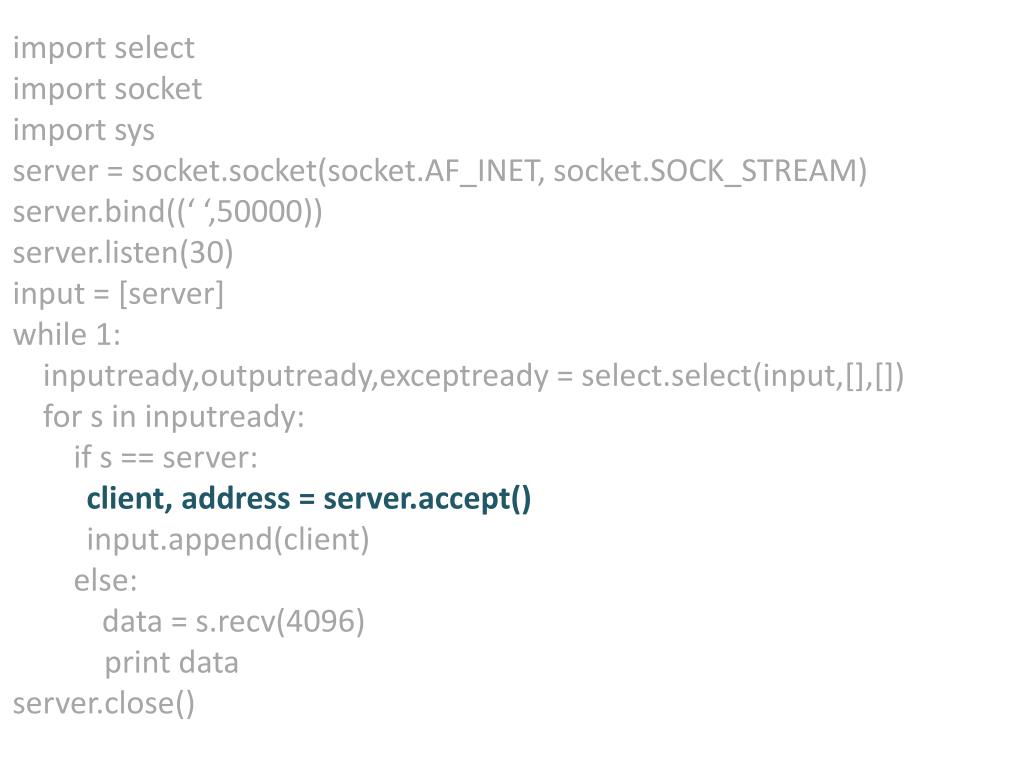Click the 'input.append(client)' line

point(228,540)
